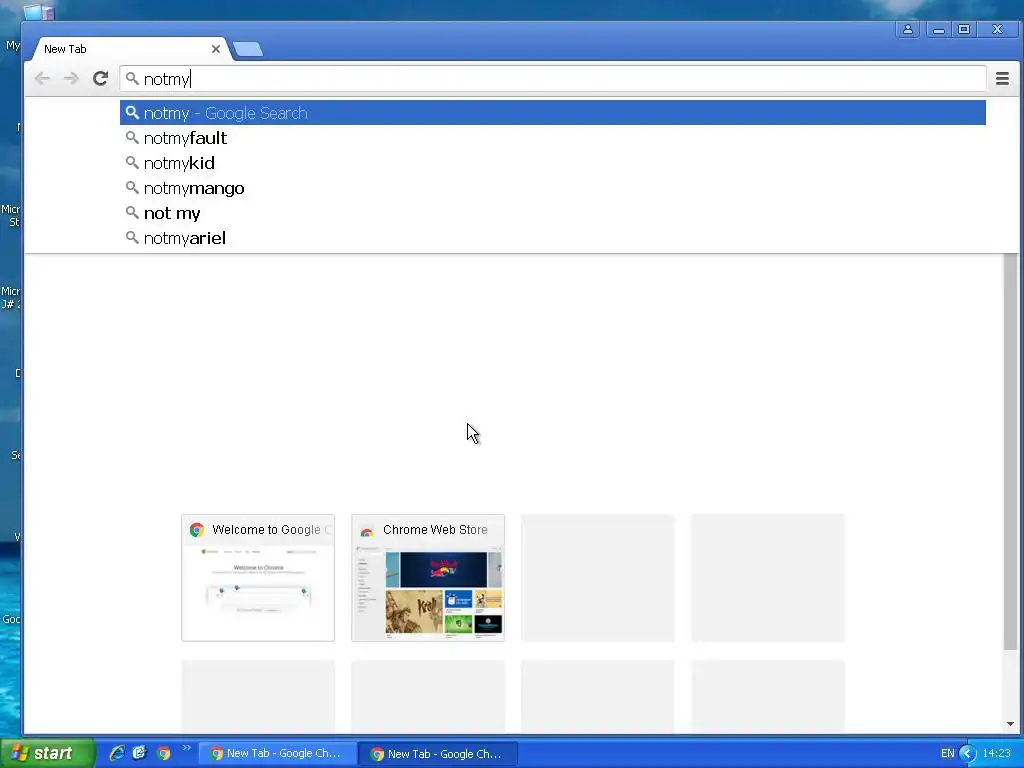Reload the page with the refresh icon
The width and height of the screenshot is (1024, 768).
pos(100,78)
